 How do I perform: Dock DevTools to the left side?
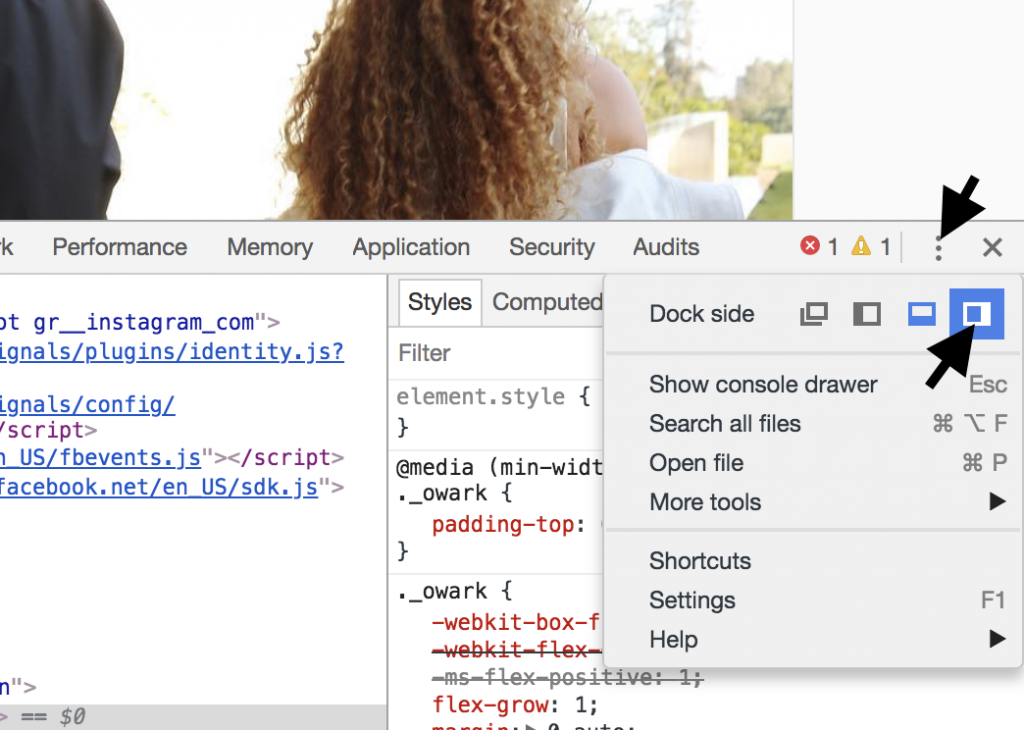(867, 314)
